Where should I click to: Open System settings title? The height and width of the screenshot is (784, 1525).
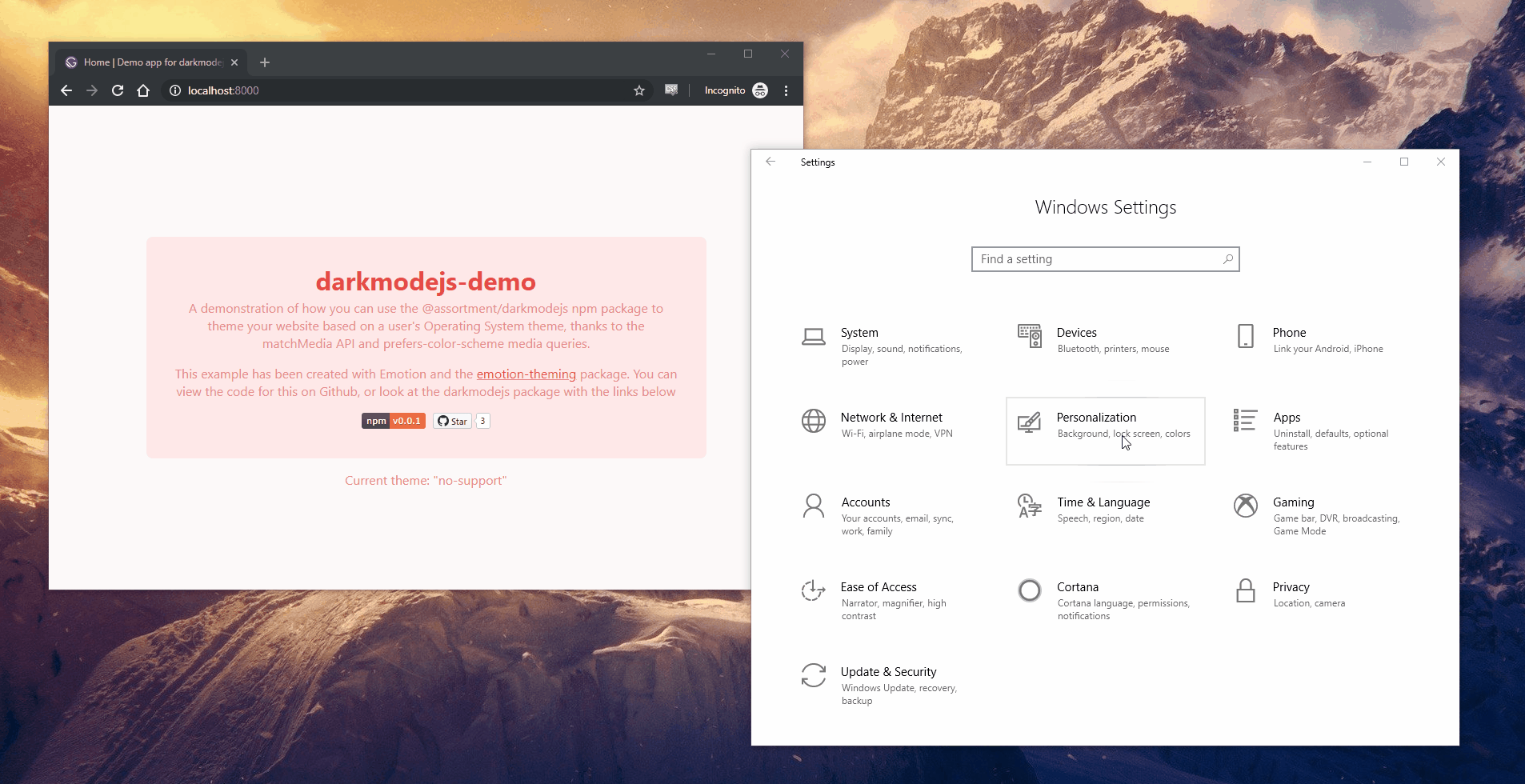click(859, 333)
